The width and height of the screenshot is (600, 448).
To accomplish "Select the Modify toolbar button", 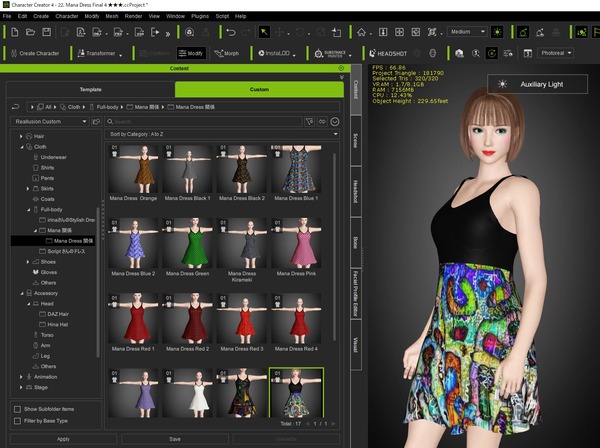I will (191, 53).
